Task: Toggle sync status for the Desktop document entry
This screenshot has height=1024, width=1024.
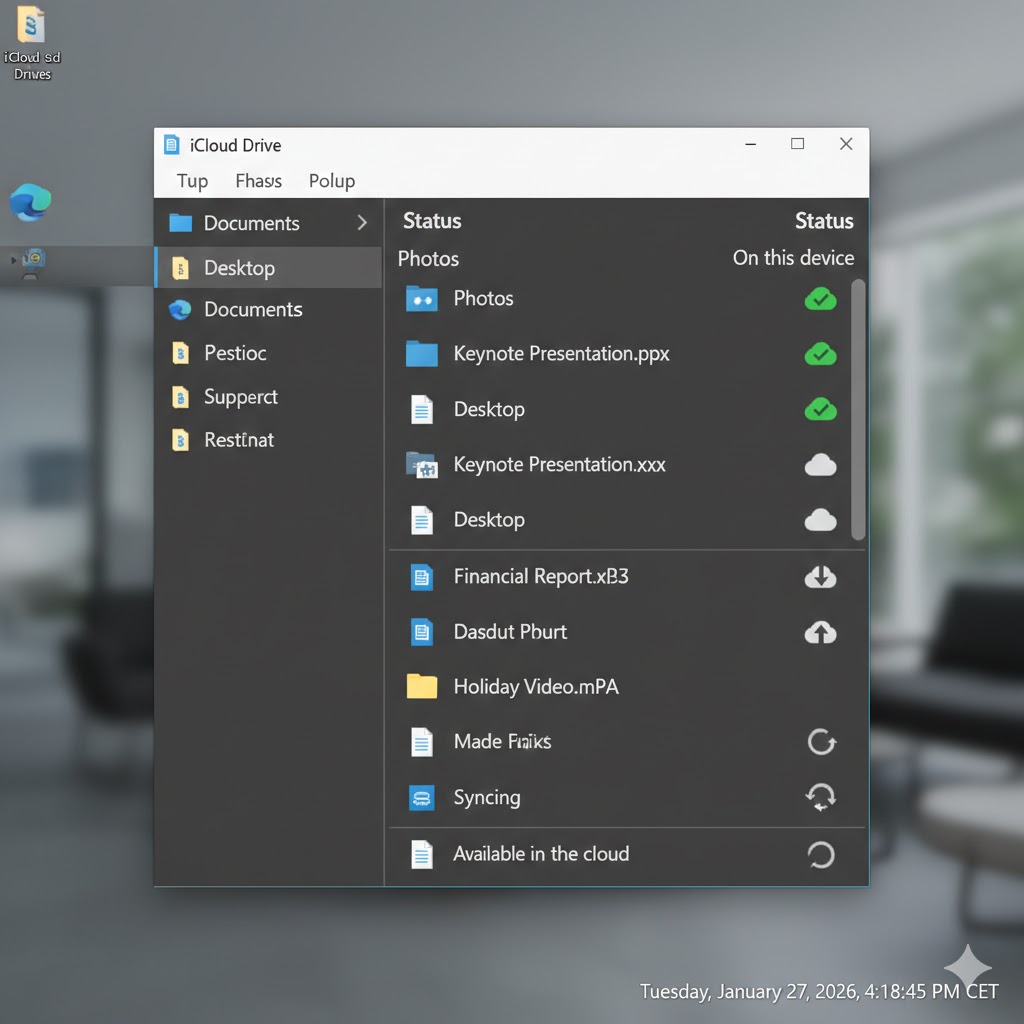Action: (820, 409)
